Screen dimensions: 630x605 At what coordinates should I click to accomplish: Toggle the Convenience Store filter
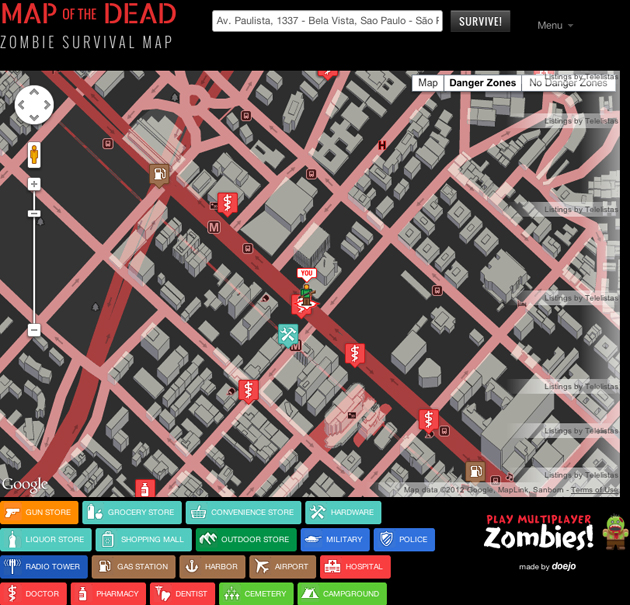coord(243,512)
